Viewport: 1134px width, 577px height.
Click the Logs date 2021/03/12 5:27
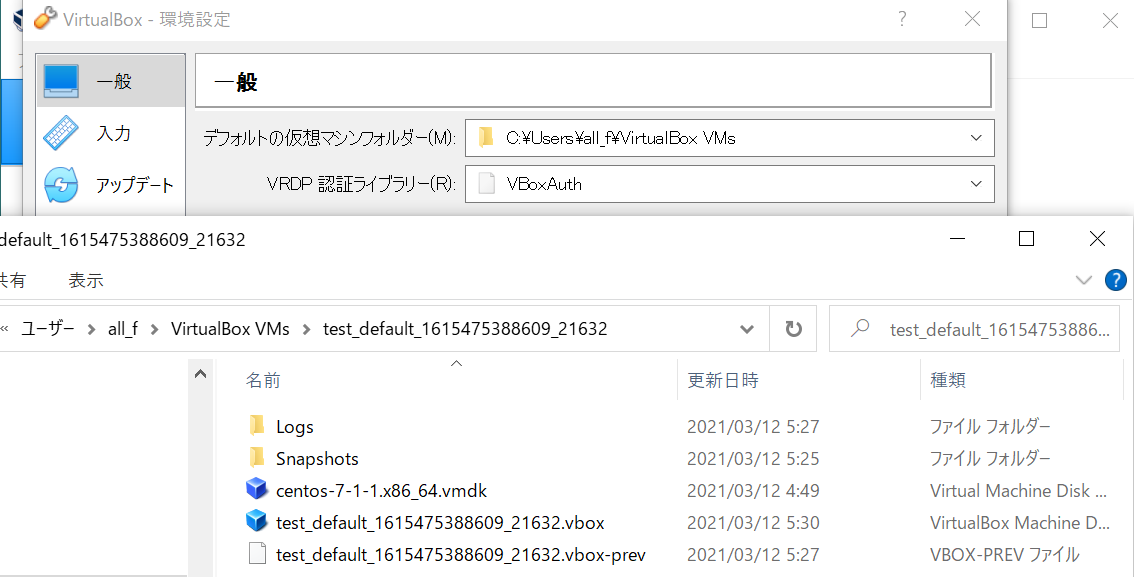point(753,427)
